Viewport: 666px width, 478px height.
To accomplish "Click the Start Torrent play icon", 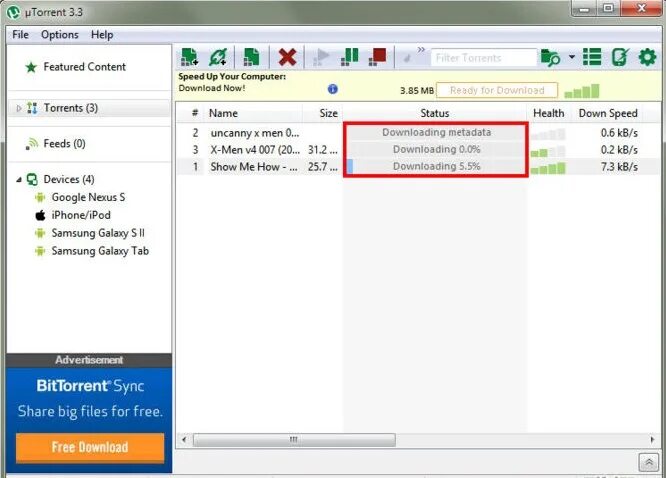I will click(x=321, y=57).
